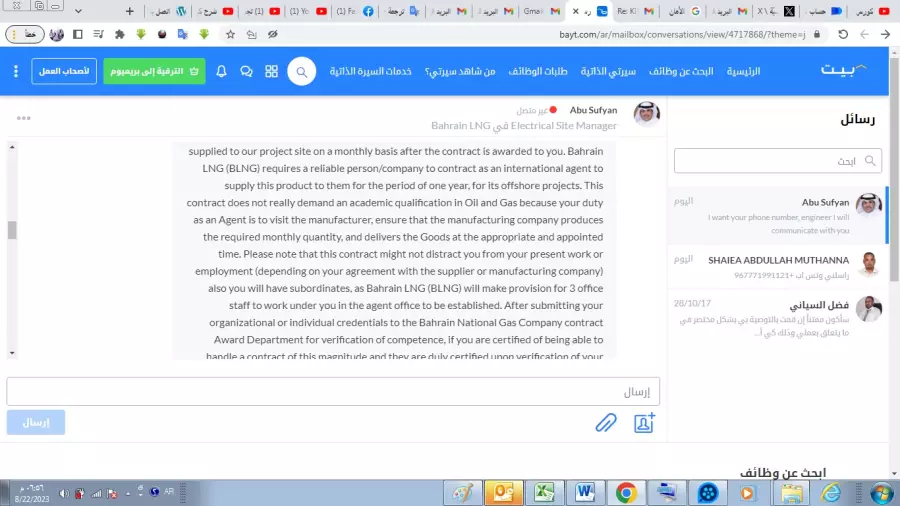Image resolution: width=900 pixels, height=506 pixels.
Task: Open the apps grid icon in Bayt header
Action: [x=271, y=71]
